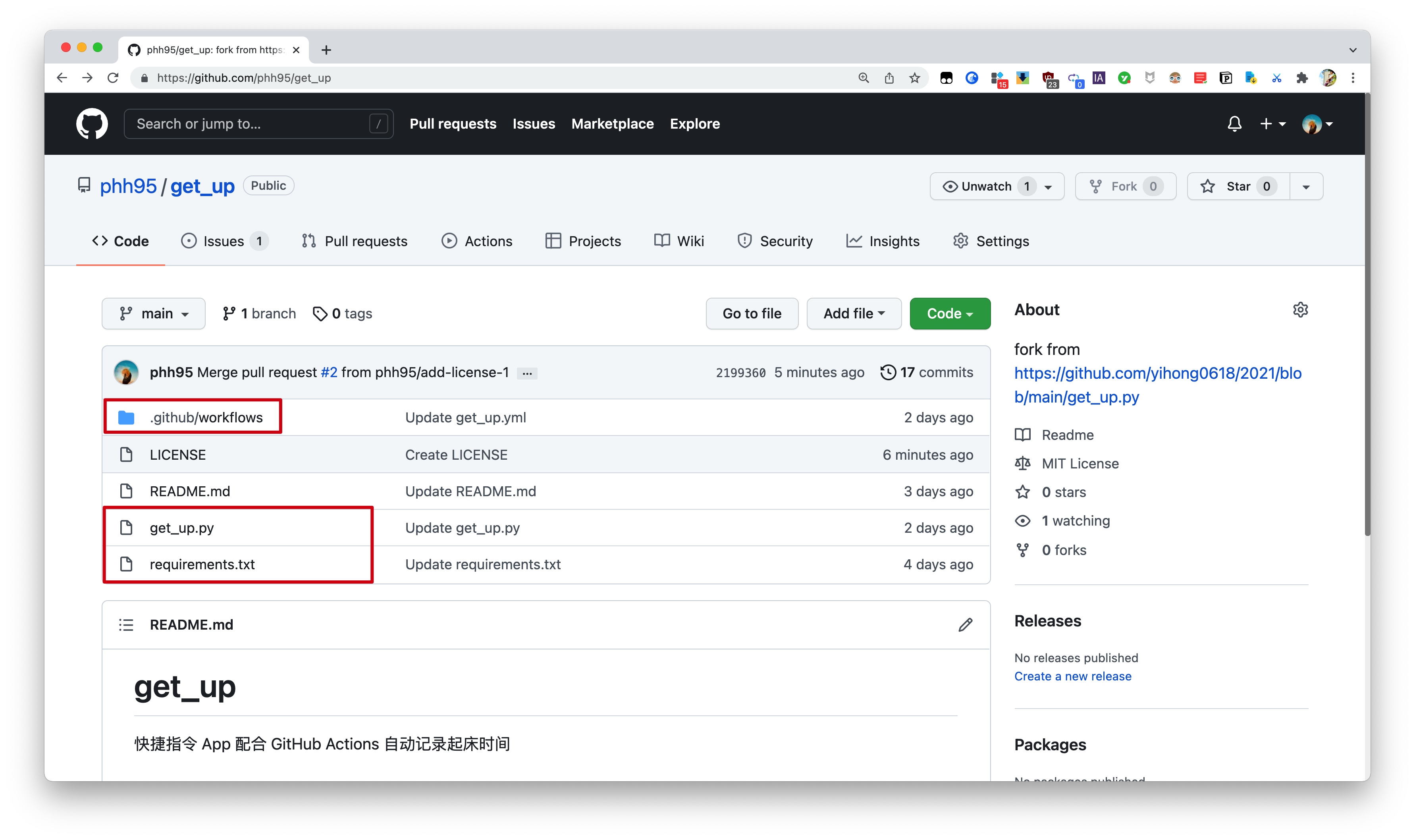Open the main branch dropdown
The image size is (1415, 840).
point(153,314)
